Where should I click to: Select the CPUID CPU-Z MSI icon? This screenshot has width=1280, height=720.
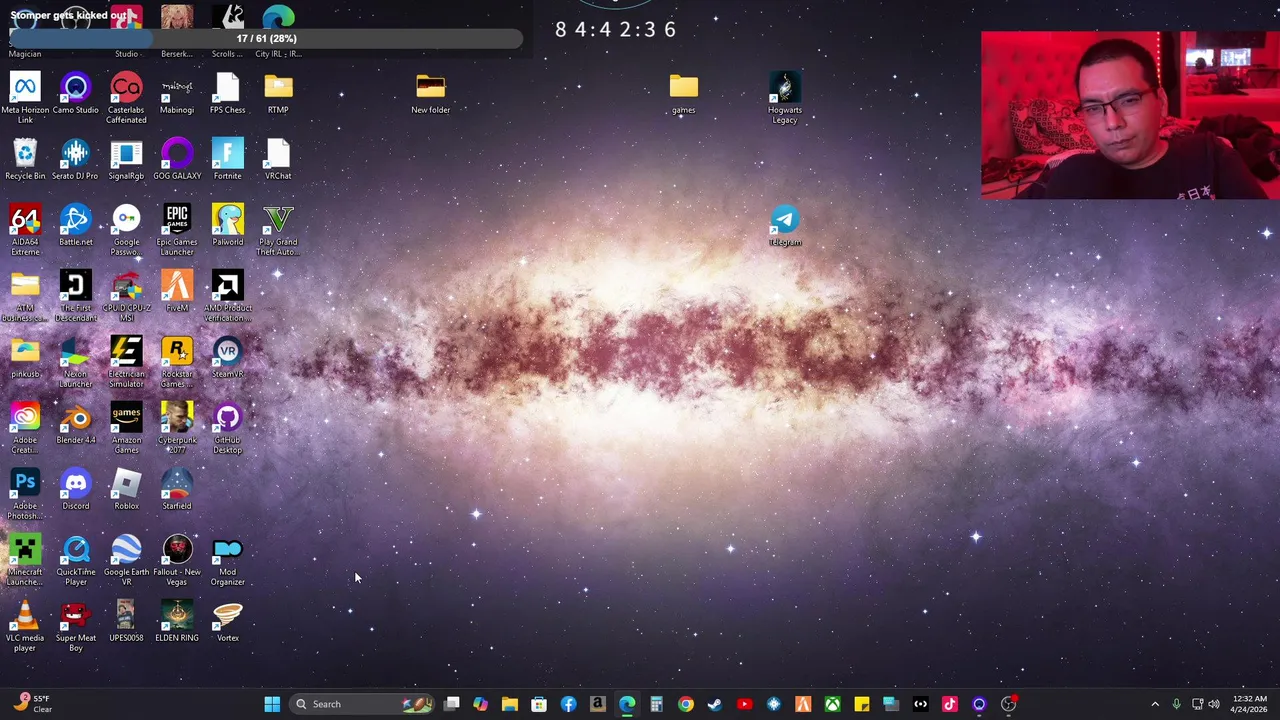click(x=126, y=296)
